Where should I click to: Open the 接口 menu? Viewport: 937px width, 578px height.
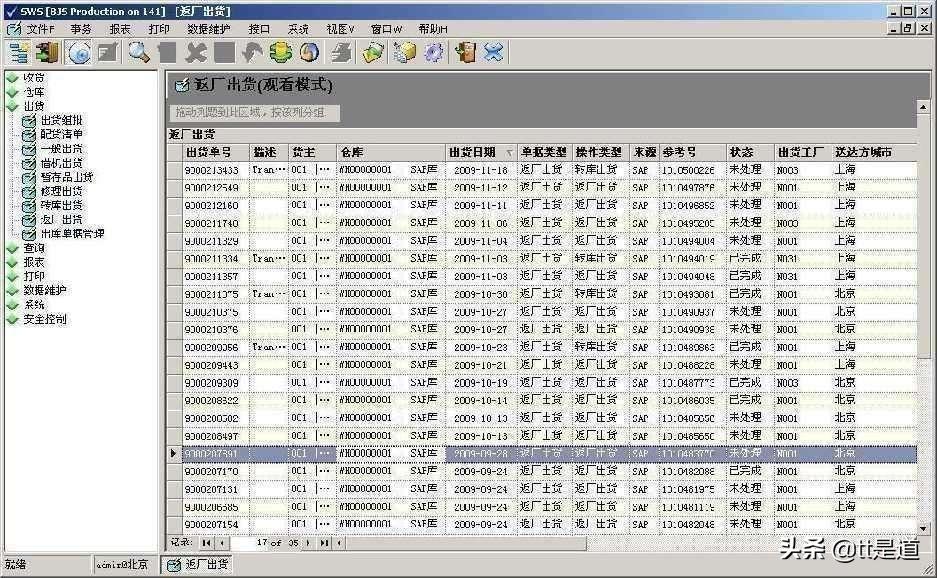coord(259,29)
